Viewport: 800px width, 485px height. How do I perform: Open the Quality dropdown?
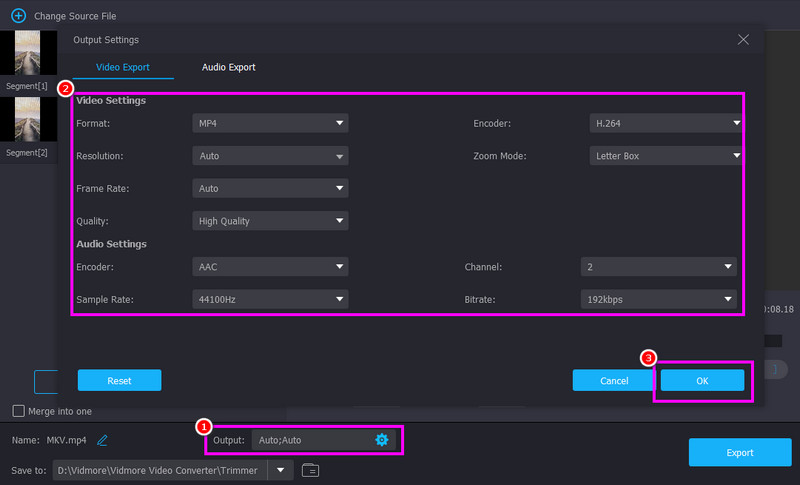(x=270, y=221)
